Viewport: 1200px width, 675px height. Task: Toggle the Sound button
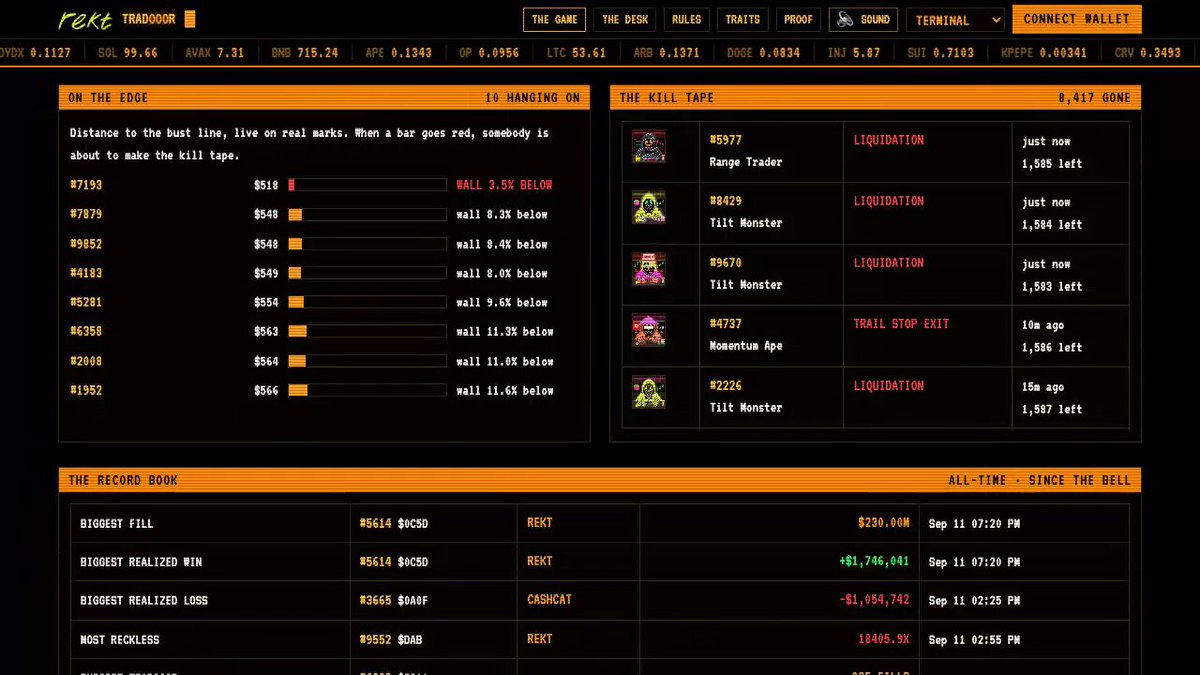864,20
